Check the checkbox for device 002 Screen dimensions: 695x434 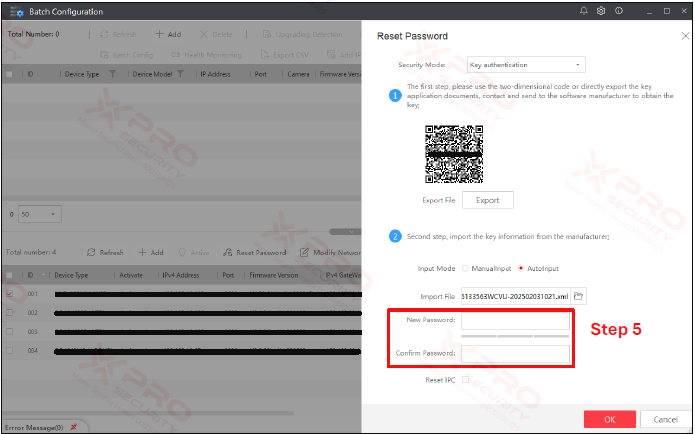[9, 313]
